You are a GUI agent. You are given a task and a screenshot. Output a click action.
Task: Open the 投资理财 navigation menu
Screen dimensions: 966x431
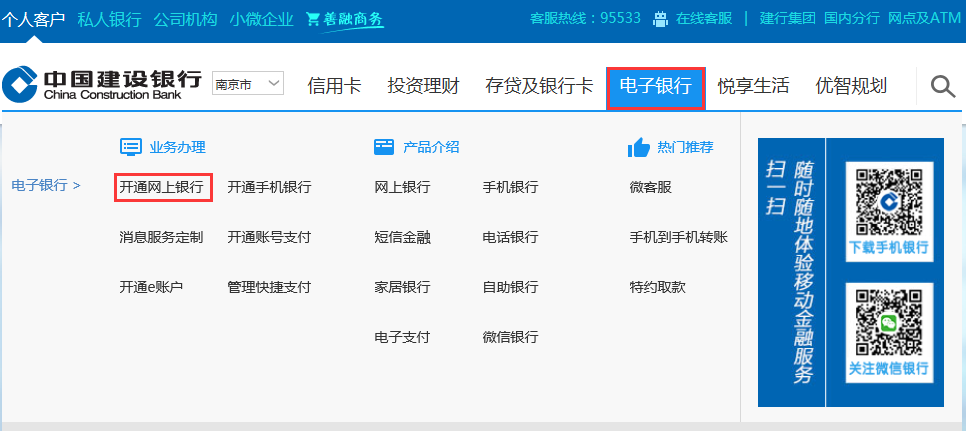[x=423, y=86]
